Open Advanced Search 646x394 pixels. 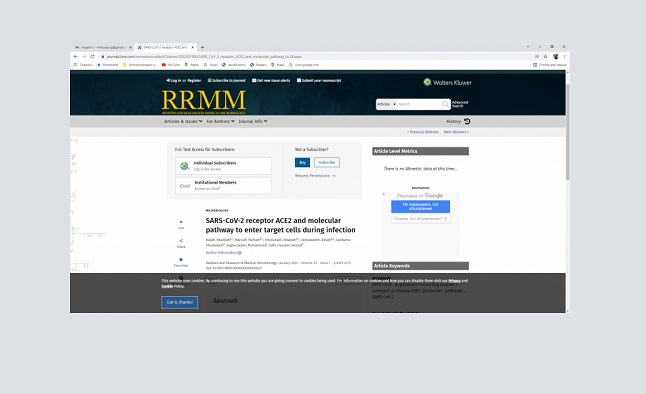point(460,104)
